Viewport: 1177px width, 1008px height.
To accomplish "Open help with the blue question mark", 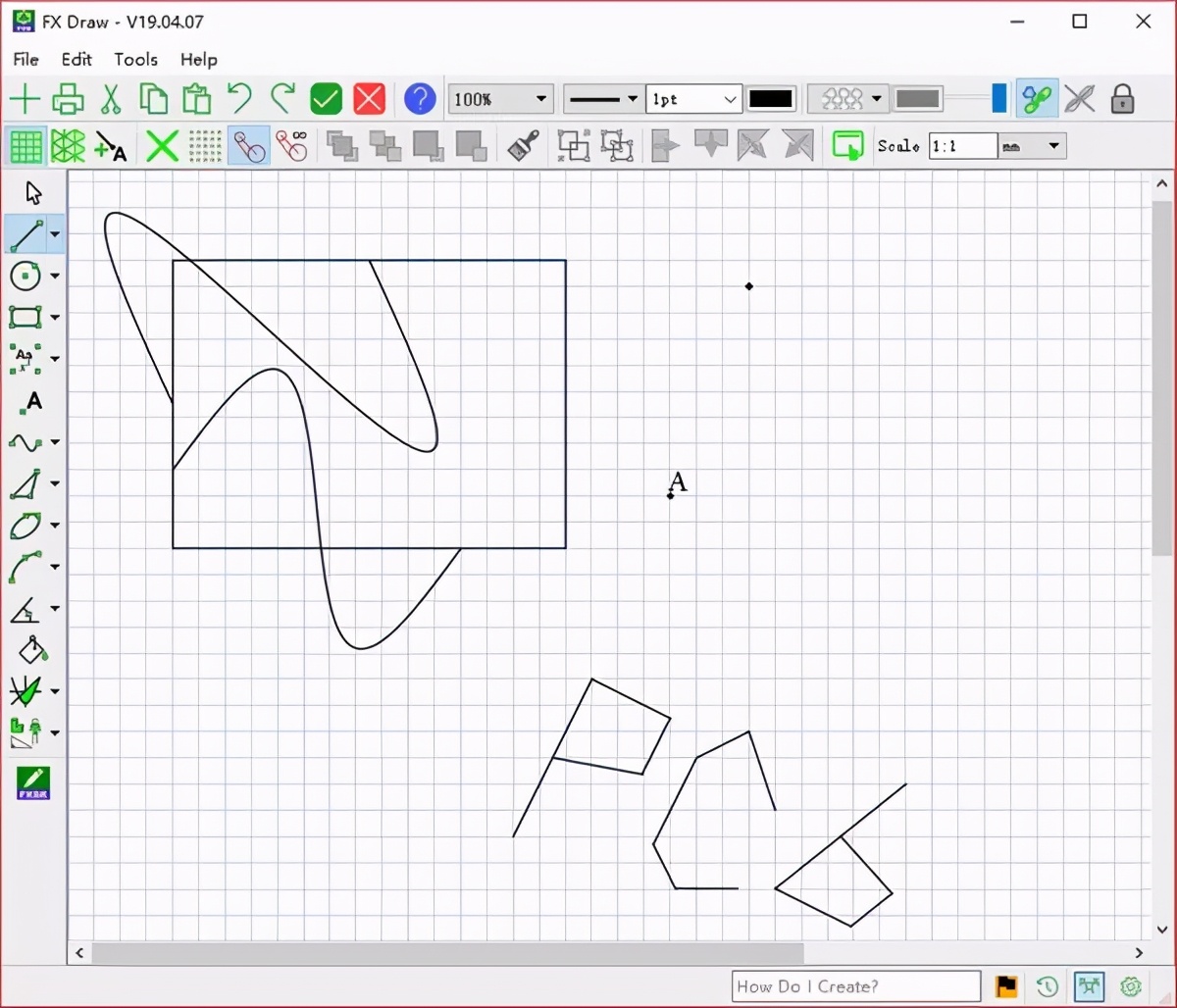I will tap(419, 99).
